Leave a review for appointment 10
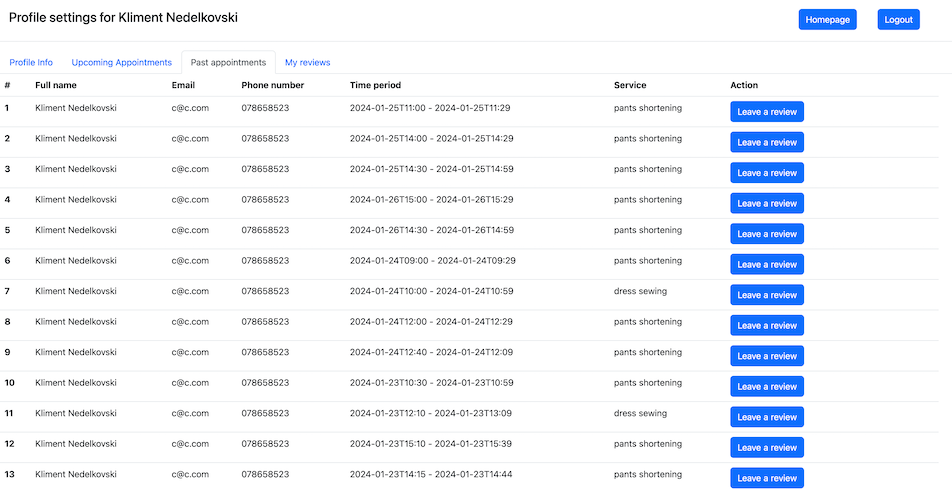The height and width of the screenshot is (489, 952). (767, 386)
